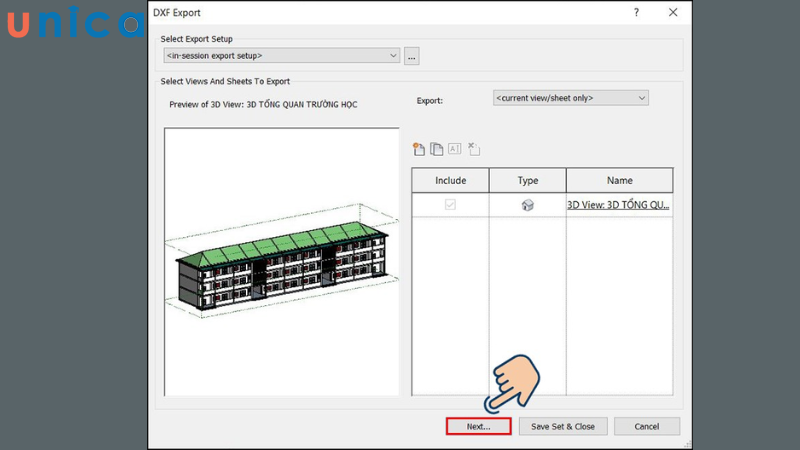Cancel the DXF Export dialog

(646, 427)
